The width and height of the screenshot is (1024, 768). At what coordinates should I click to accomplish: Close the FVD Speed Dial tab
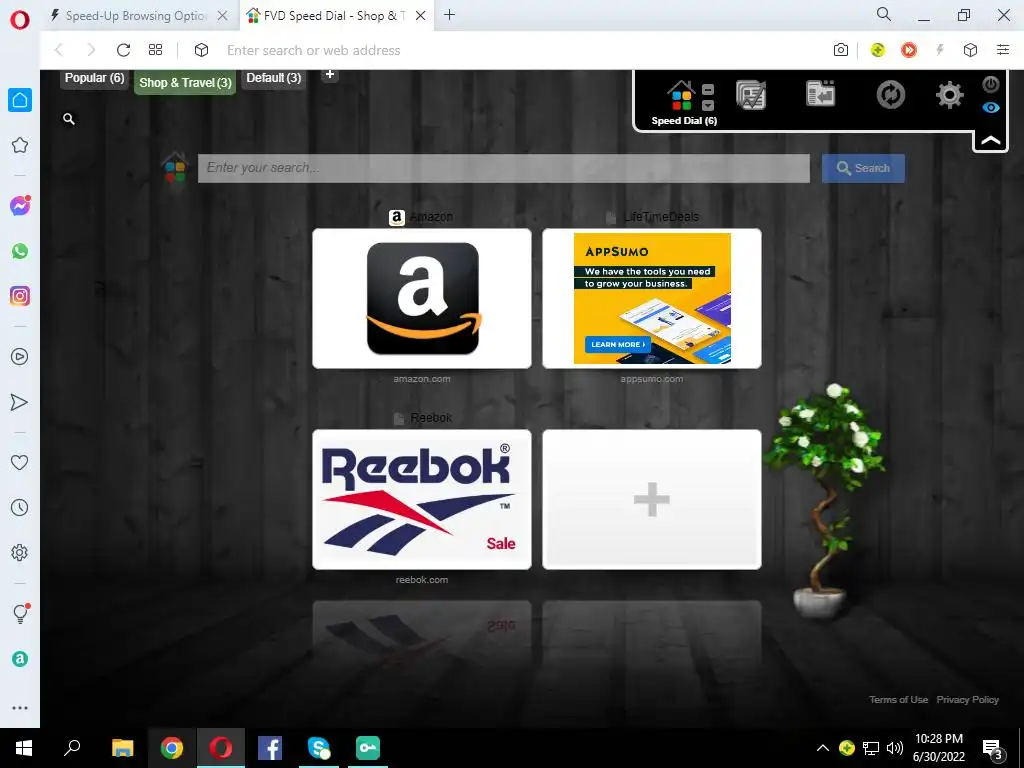[x=421, y=16]
